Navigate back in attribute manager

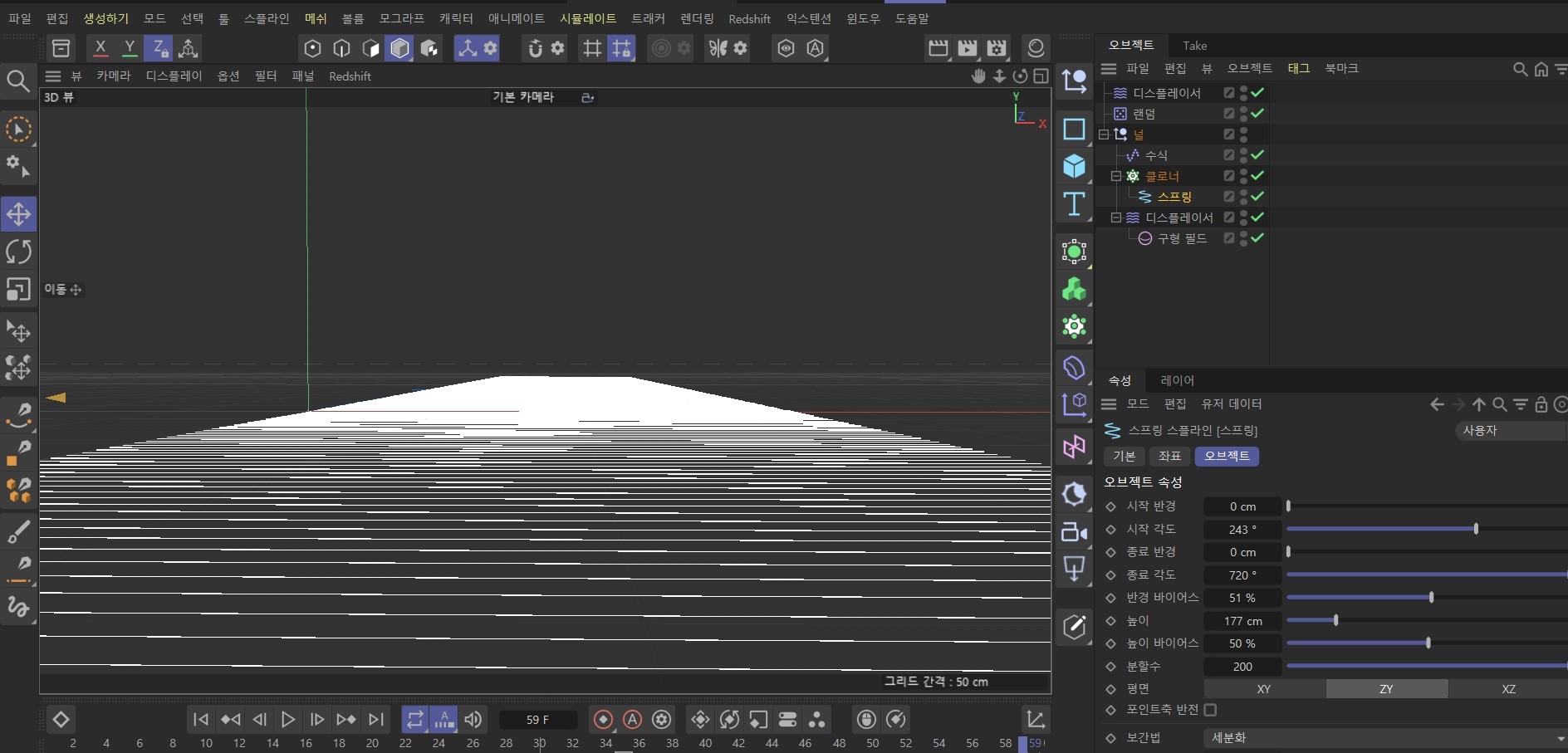1438,404
